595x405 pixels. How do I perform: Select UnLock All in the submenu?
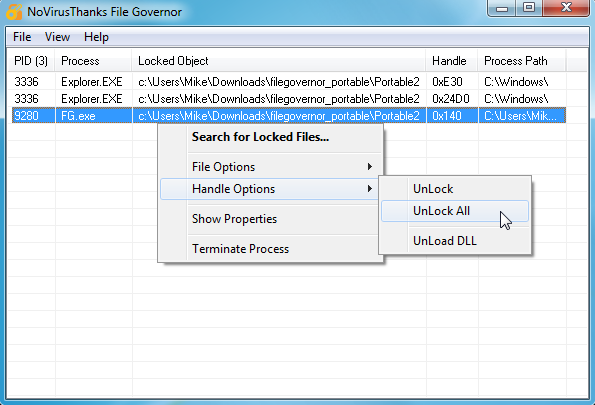pos(455,211)
